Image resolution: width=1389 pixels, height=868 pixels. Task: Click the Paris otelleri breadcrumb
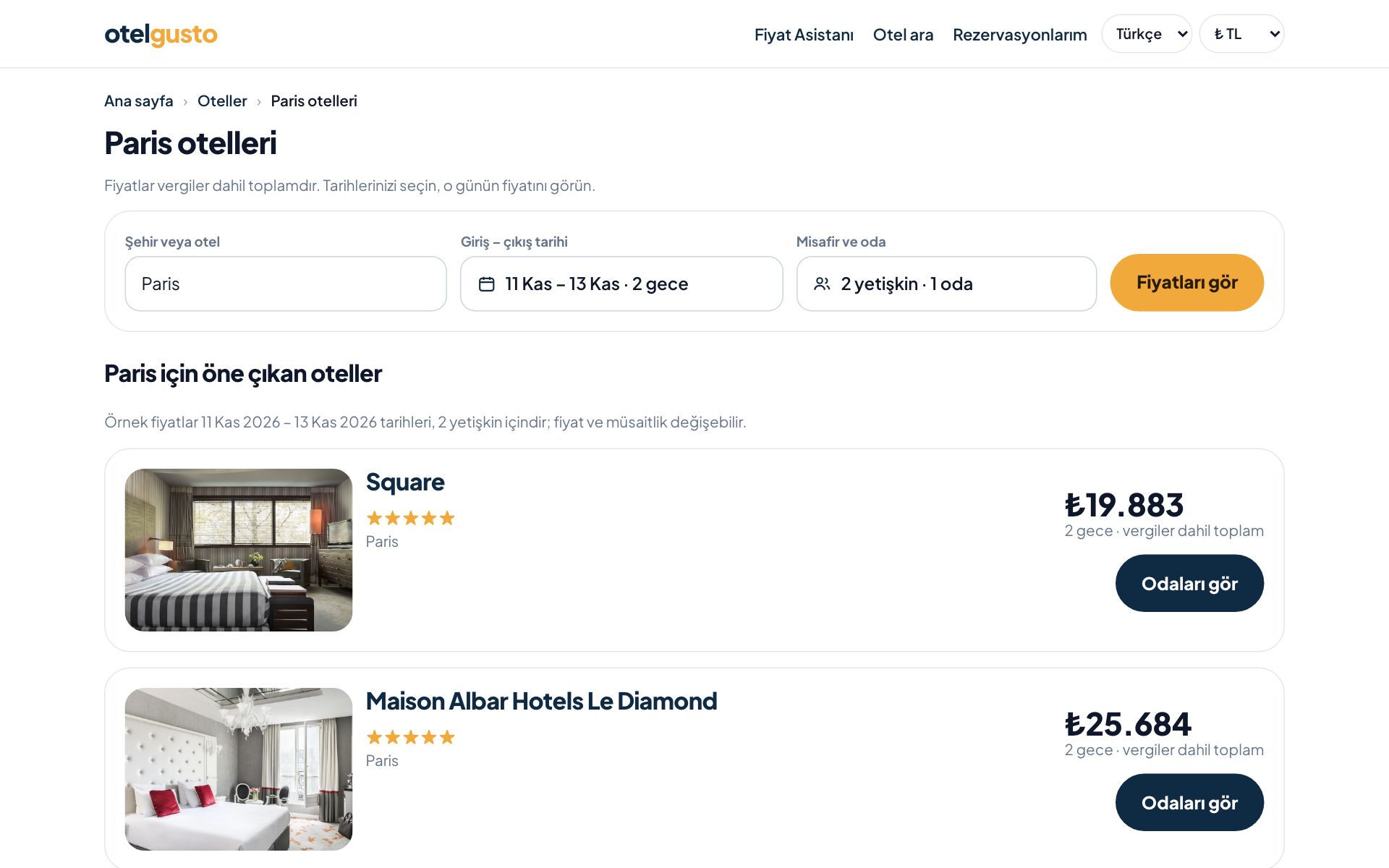click(x=314, y=101)
